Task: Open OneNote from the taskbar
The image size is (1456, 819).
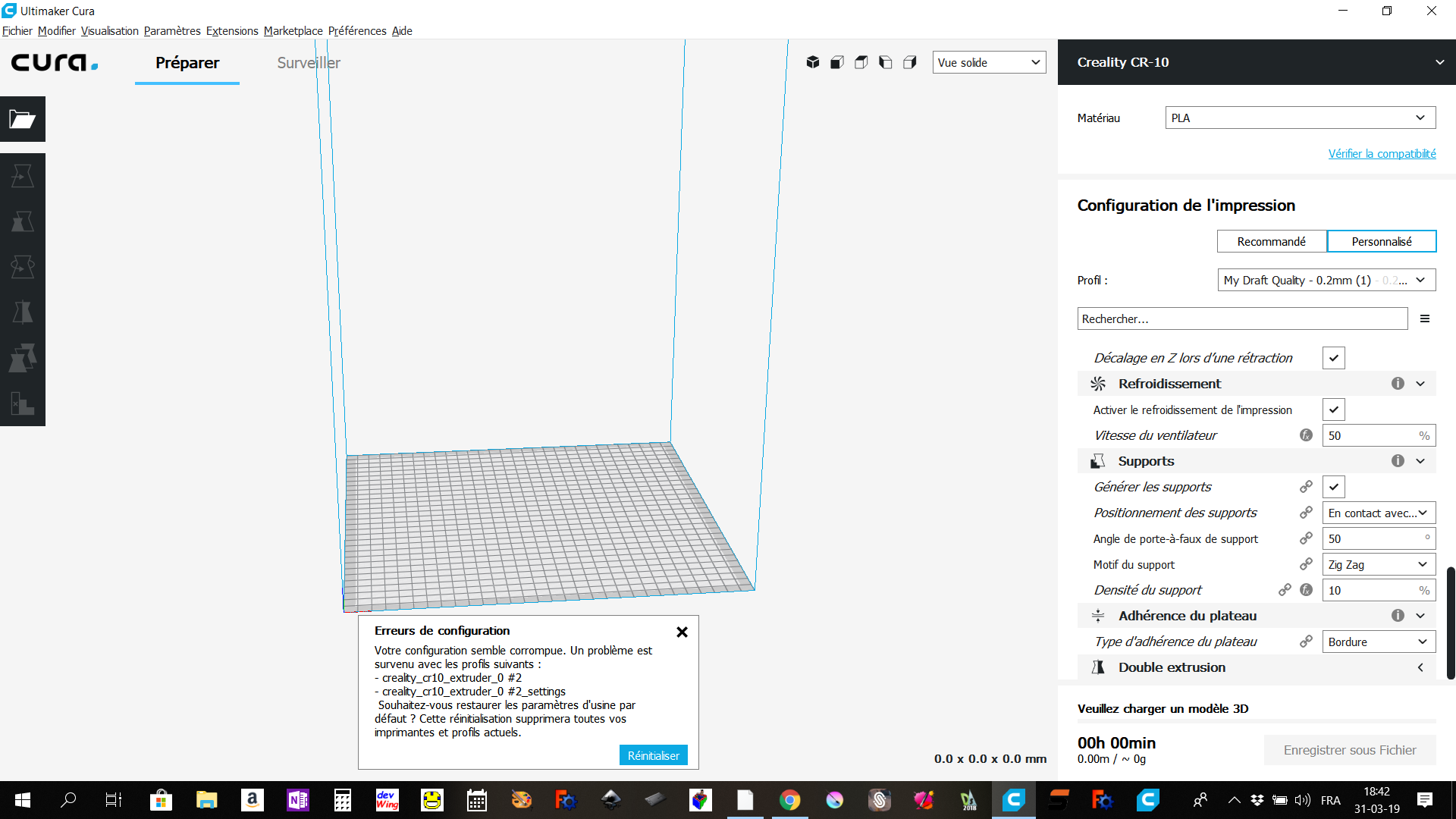Action: click(297, 800)
